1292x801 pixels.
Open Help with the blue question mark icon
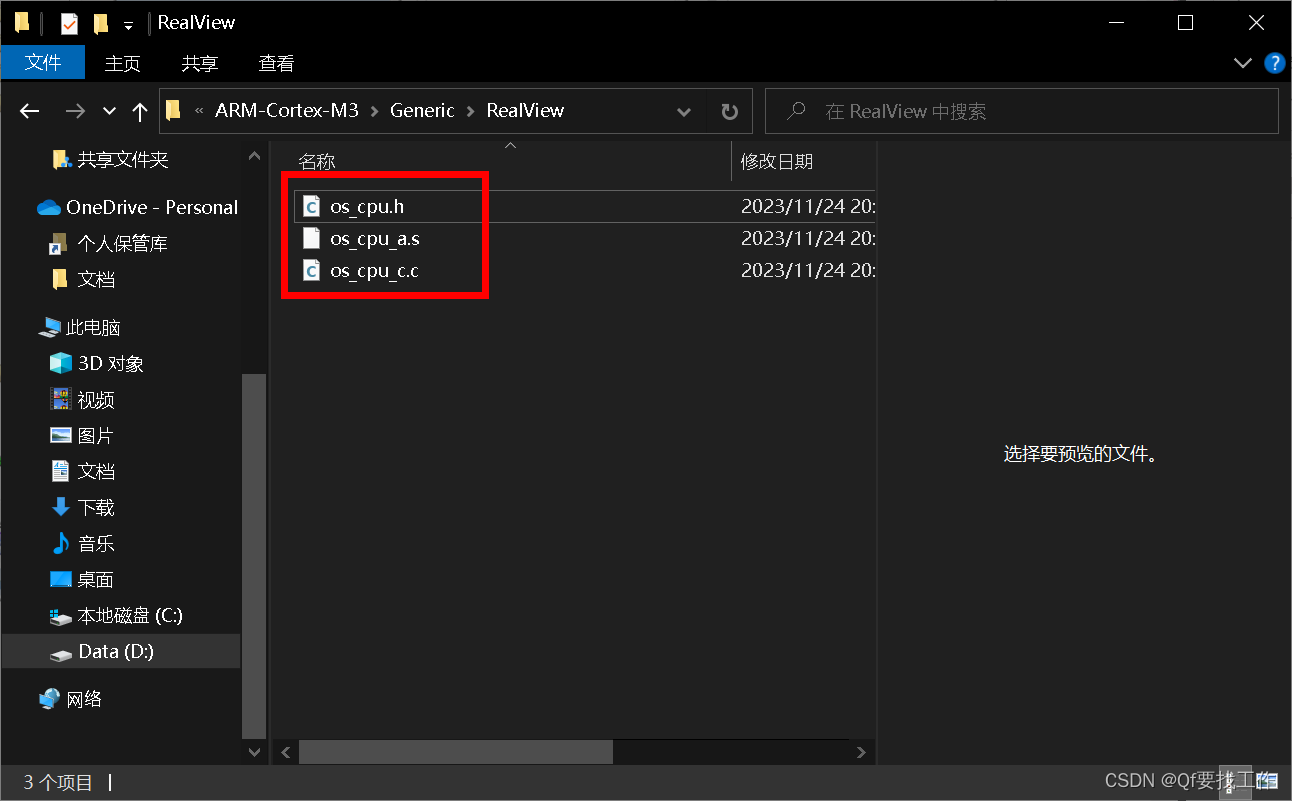click(1274, 63)
